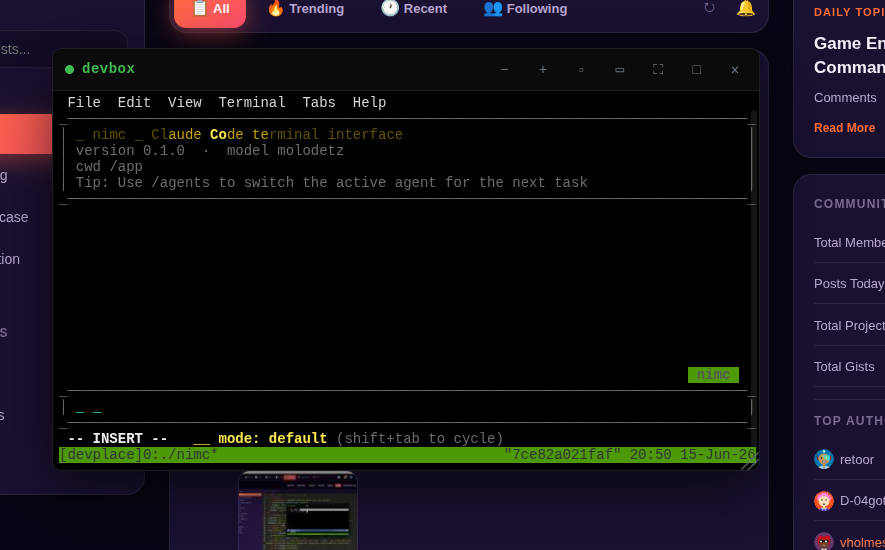Image resolution: width=885 pixels, height=550 pixels.
Task: Click the '"7ce82a021faf"' hostname in status bar
Action: pyautogui.click(x=562, y=455)
